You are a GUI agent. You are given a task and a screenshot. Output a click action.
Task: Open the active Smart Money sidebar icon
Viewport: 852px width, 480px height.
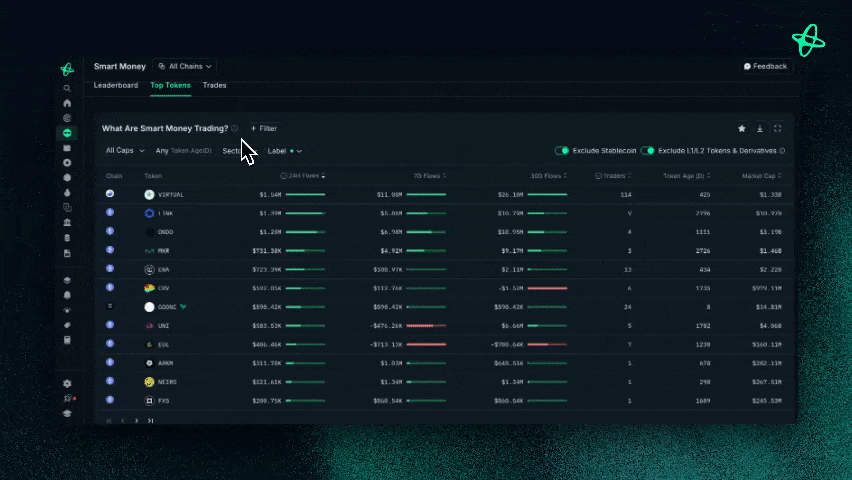67,133
